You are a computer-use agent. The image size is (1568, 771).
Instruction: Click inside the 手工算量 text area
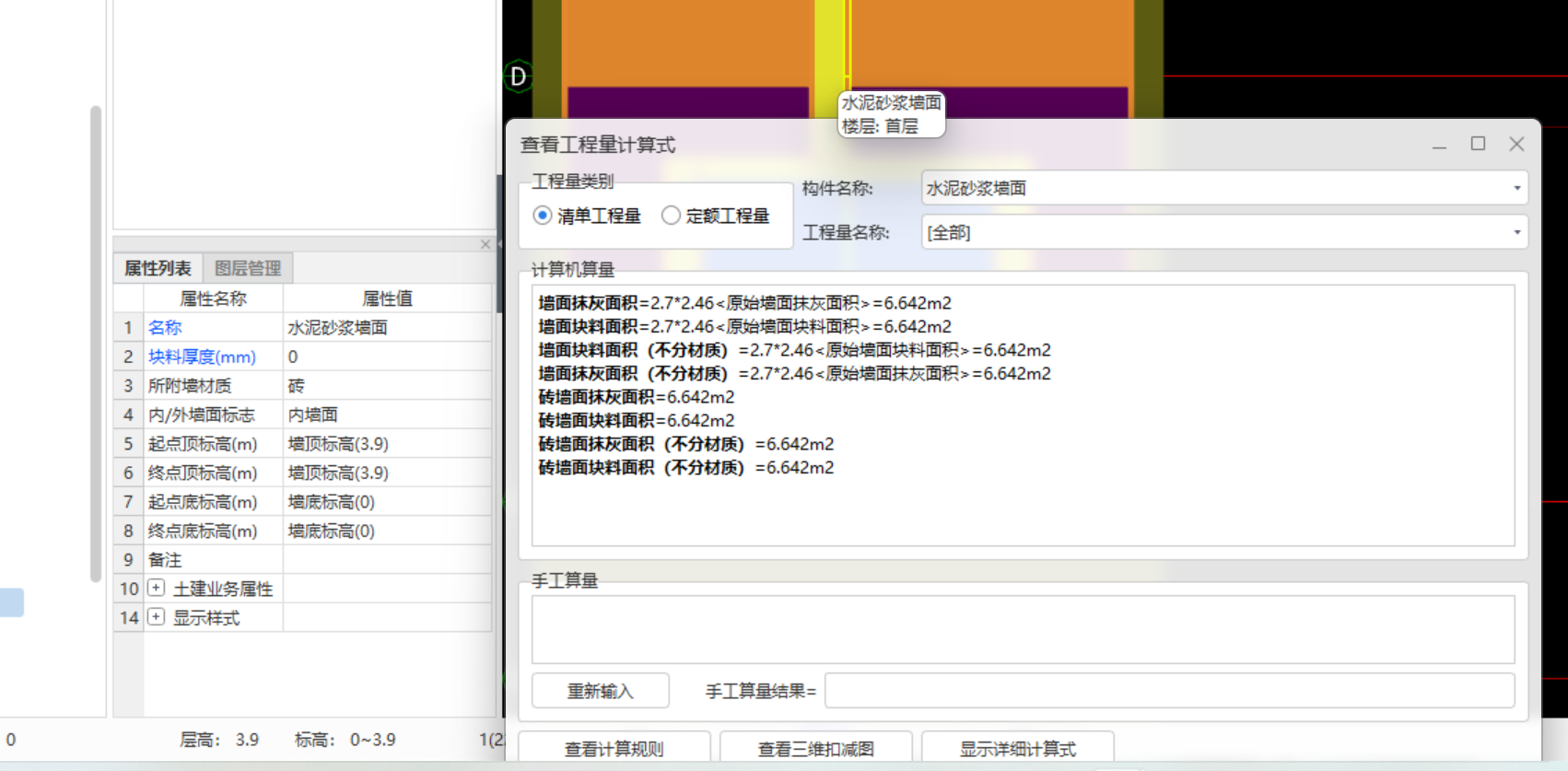click(1023, 629)
